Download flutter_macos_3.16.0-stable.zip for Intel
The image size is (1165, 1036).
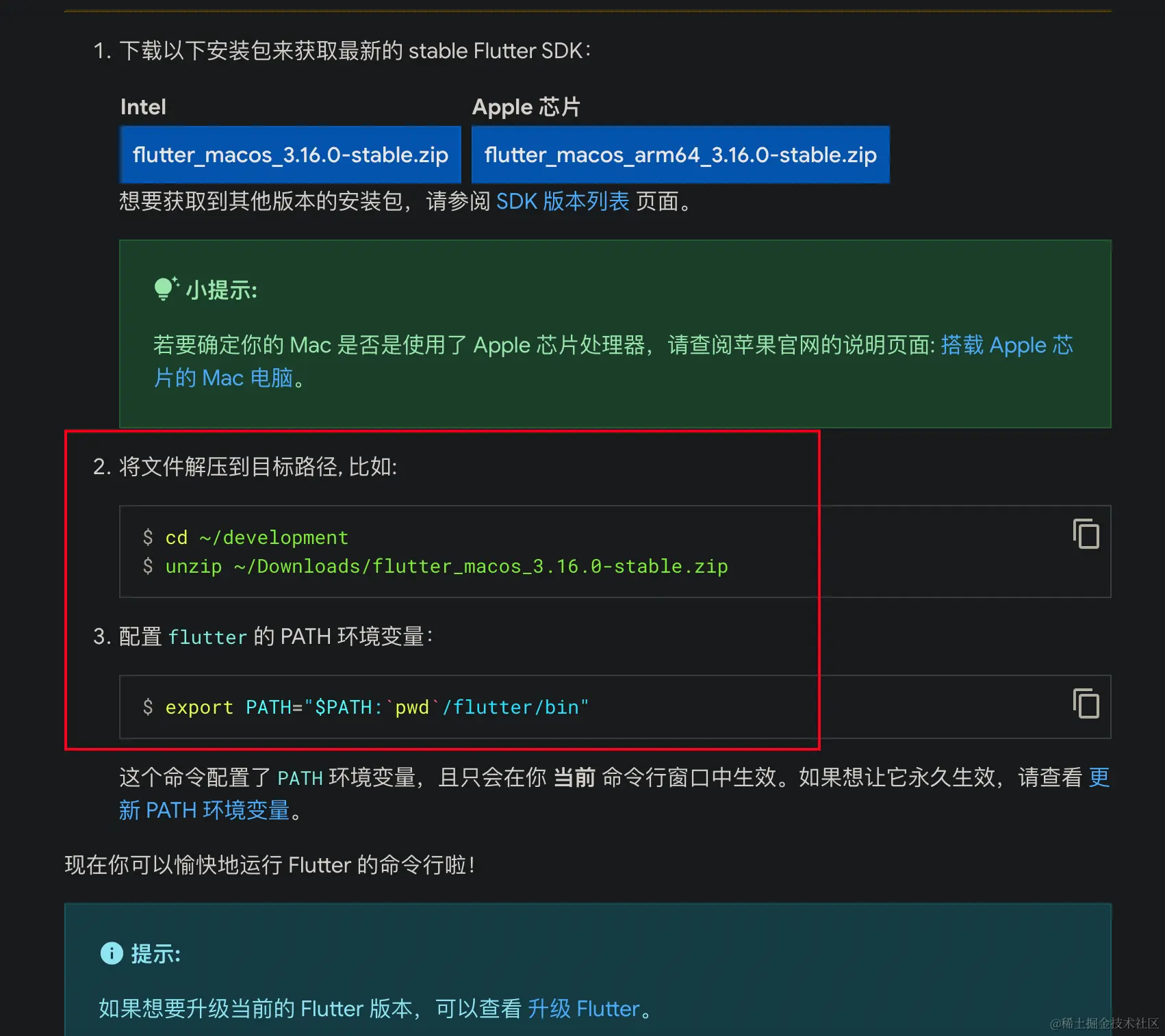(x=290, y=155)
